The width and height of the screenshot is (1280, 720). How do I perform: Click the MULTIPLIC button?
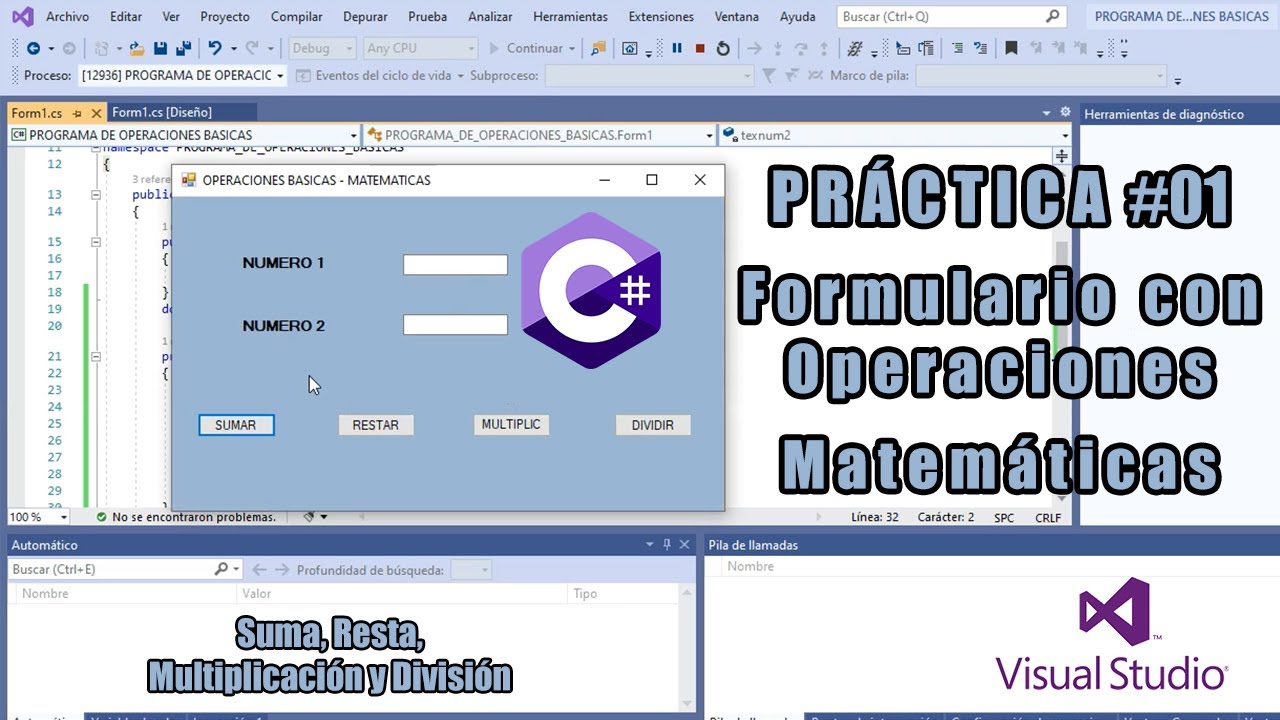pyautogui.click(x=511, y=424)
